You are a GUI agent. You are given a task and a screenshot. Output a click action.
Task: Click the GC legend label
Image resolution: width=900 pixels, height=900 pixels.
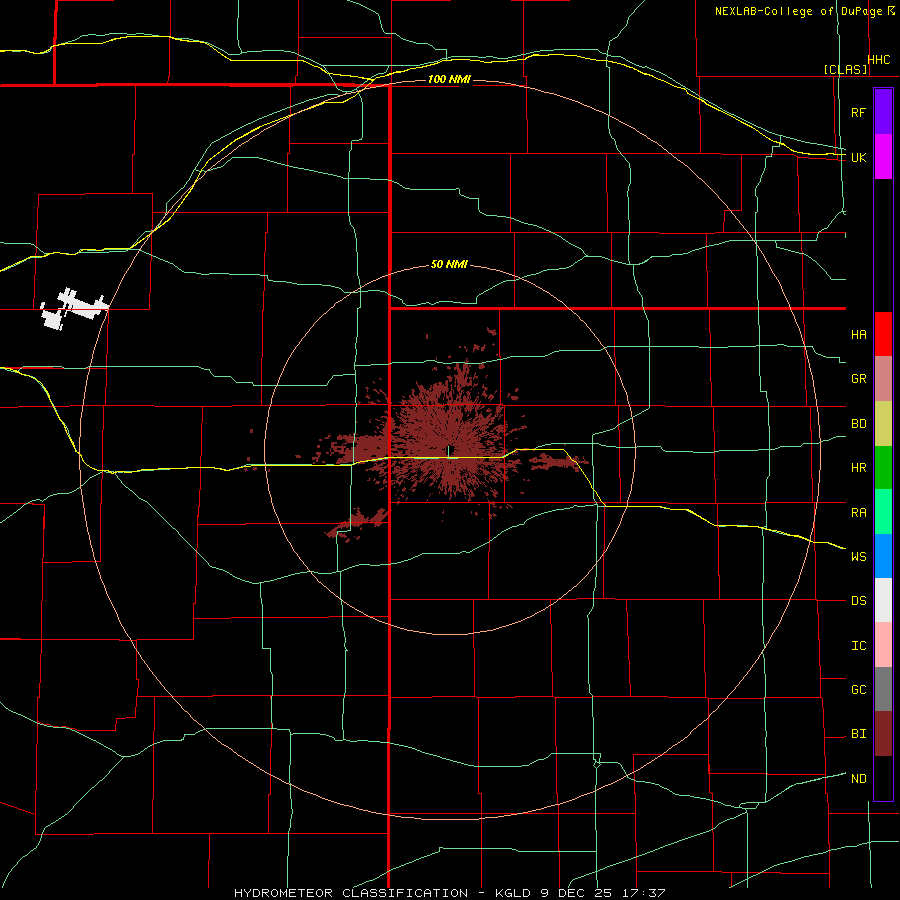pos(858,689)
